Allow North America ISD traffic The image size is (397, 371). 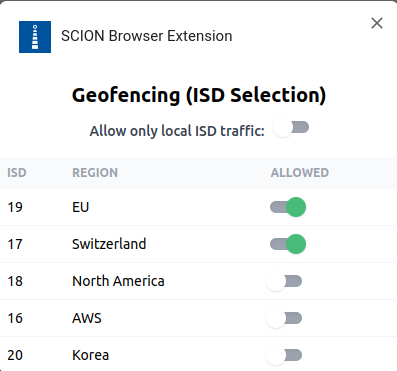coord(284,281)
